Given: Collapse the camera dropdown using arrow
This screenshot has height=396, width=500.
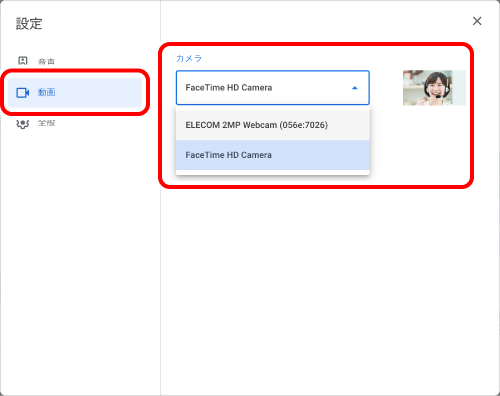Looking at the screenshot, I should (x=355, y=88).
